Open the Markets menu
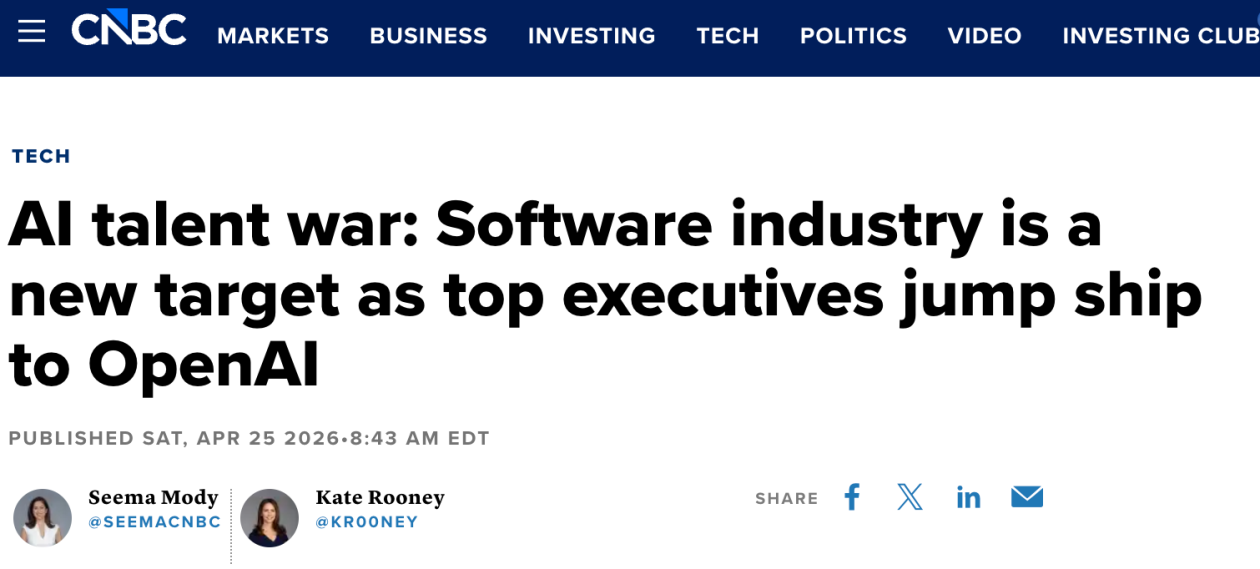 point(273,36)
